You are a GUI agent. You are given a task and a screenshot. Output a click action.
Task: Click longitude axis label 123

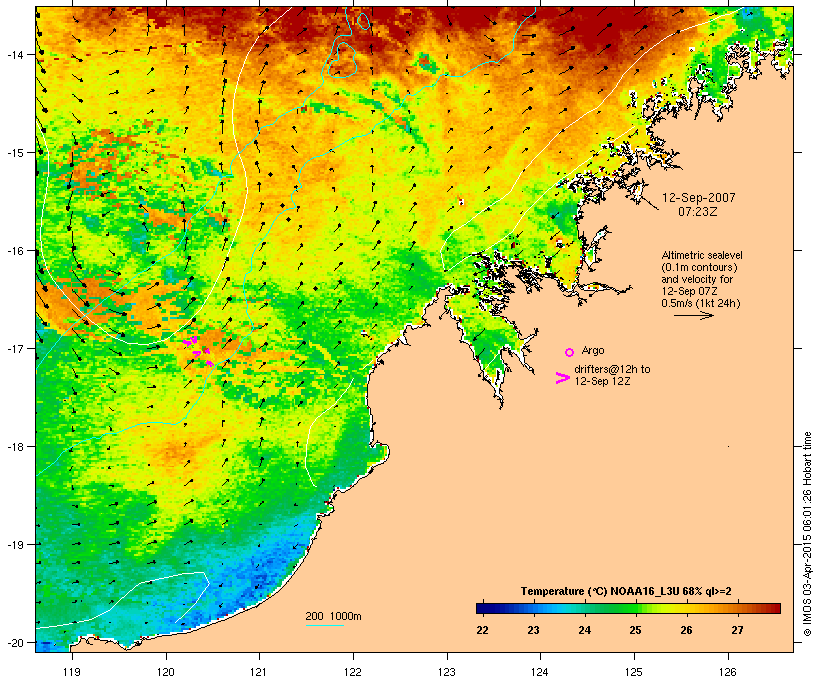tap(447, 672)
